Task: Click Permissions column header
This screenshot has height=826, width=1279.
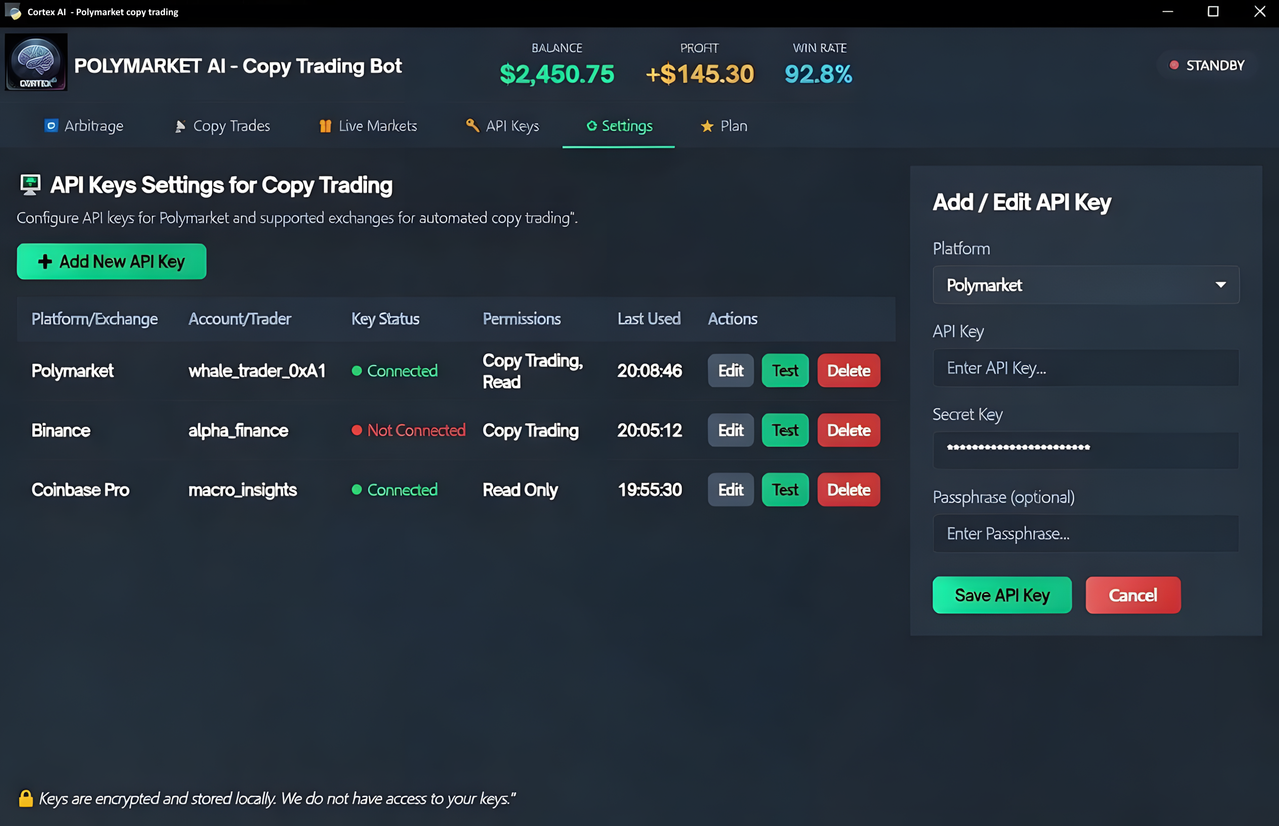Action: 522,319
